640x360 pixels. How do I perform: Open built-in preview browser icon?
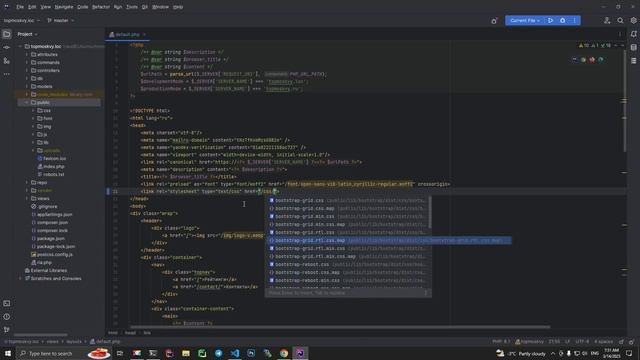[x=575, y=60]
